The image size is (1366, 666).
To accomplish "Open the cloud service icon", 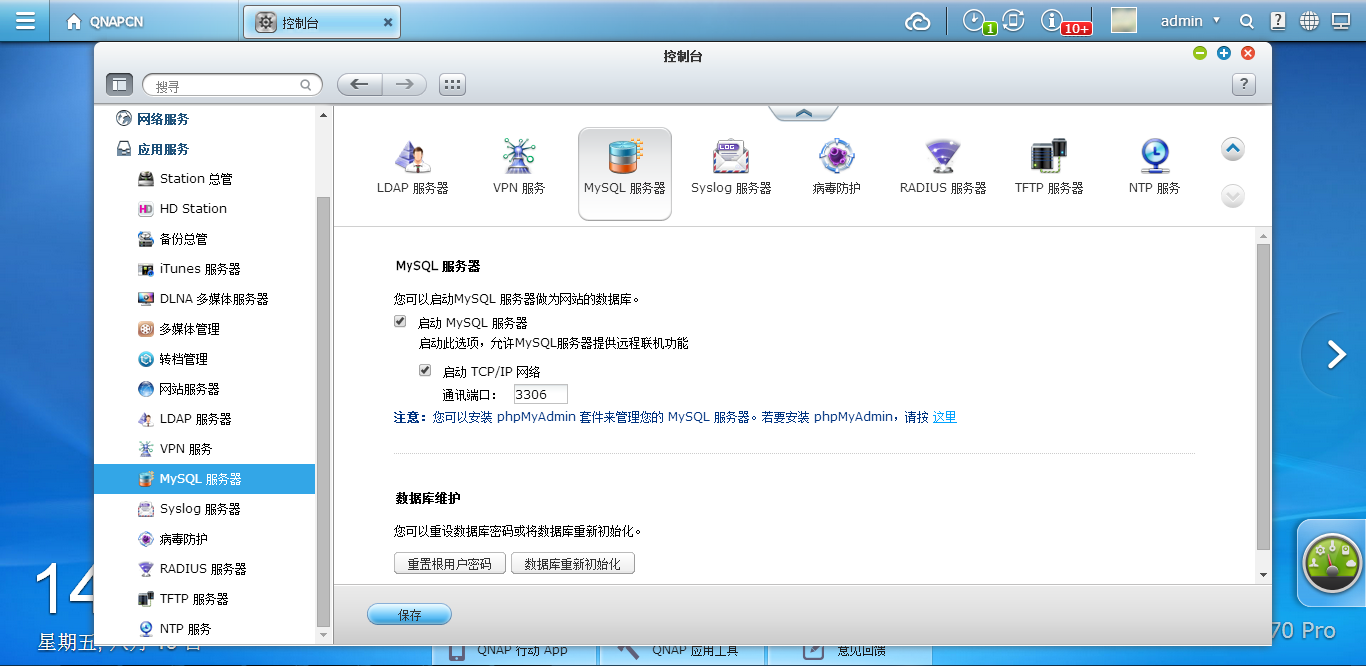I will [917, 21].
